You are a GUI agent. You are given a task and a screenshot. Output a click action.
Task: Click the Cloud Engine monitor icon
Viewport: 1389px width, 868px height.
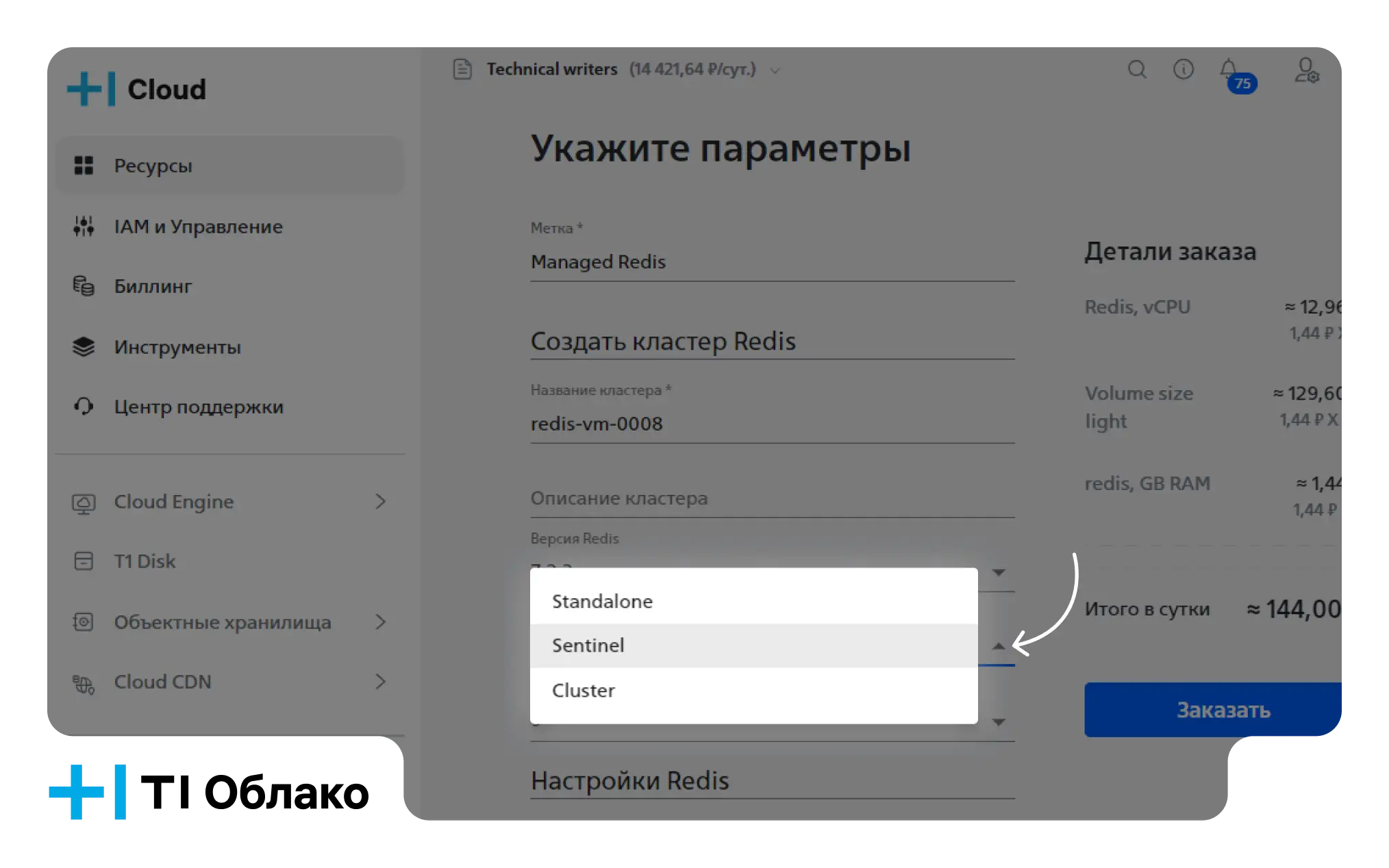click(84, 503)
